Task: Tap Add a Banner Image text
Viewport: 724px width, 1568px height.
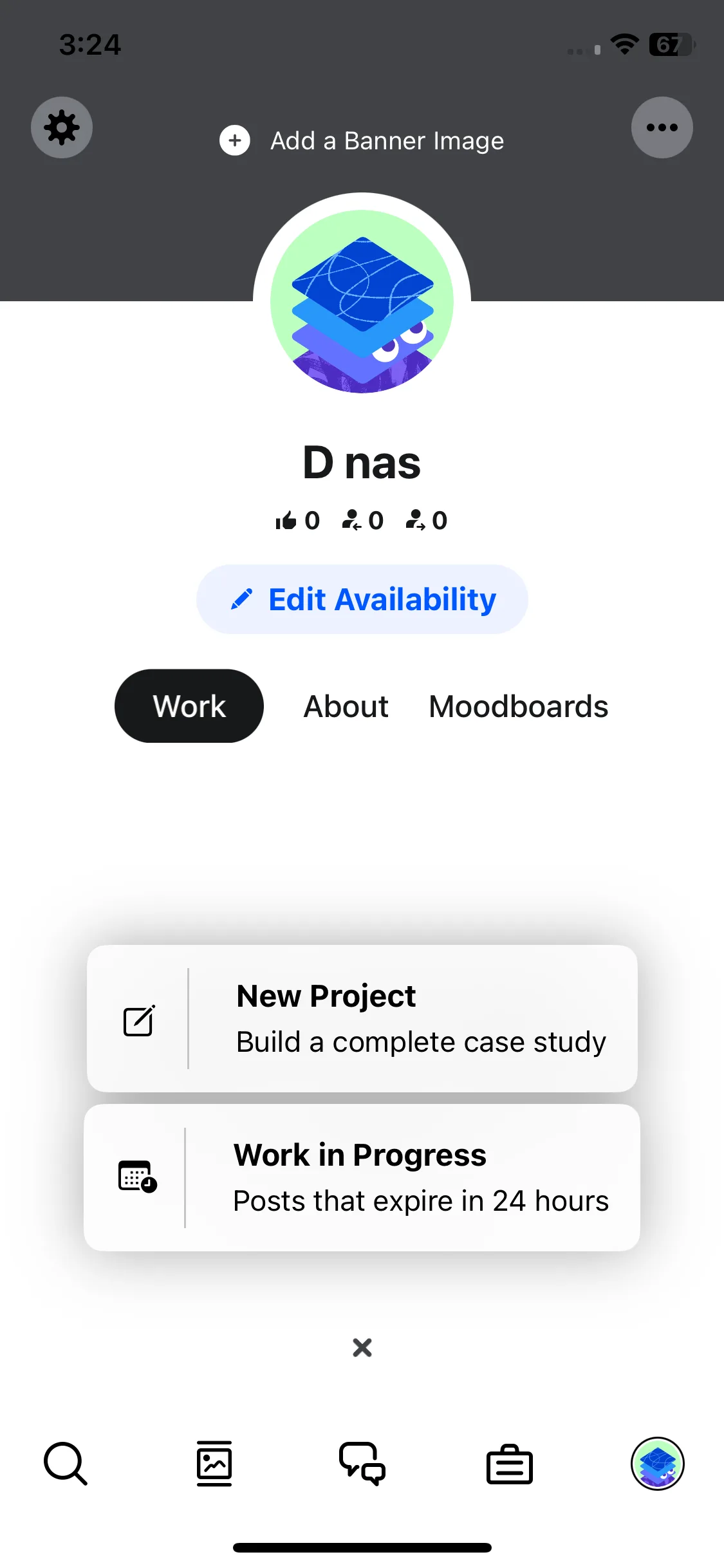Action: click(387, 140)
